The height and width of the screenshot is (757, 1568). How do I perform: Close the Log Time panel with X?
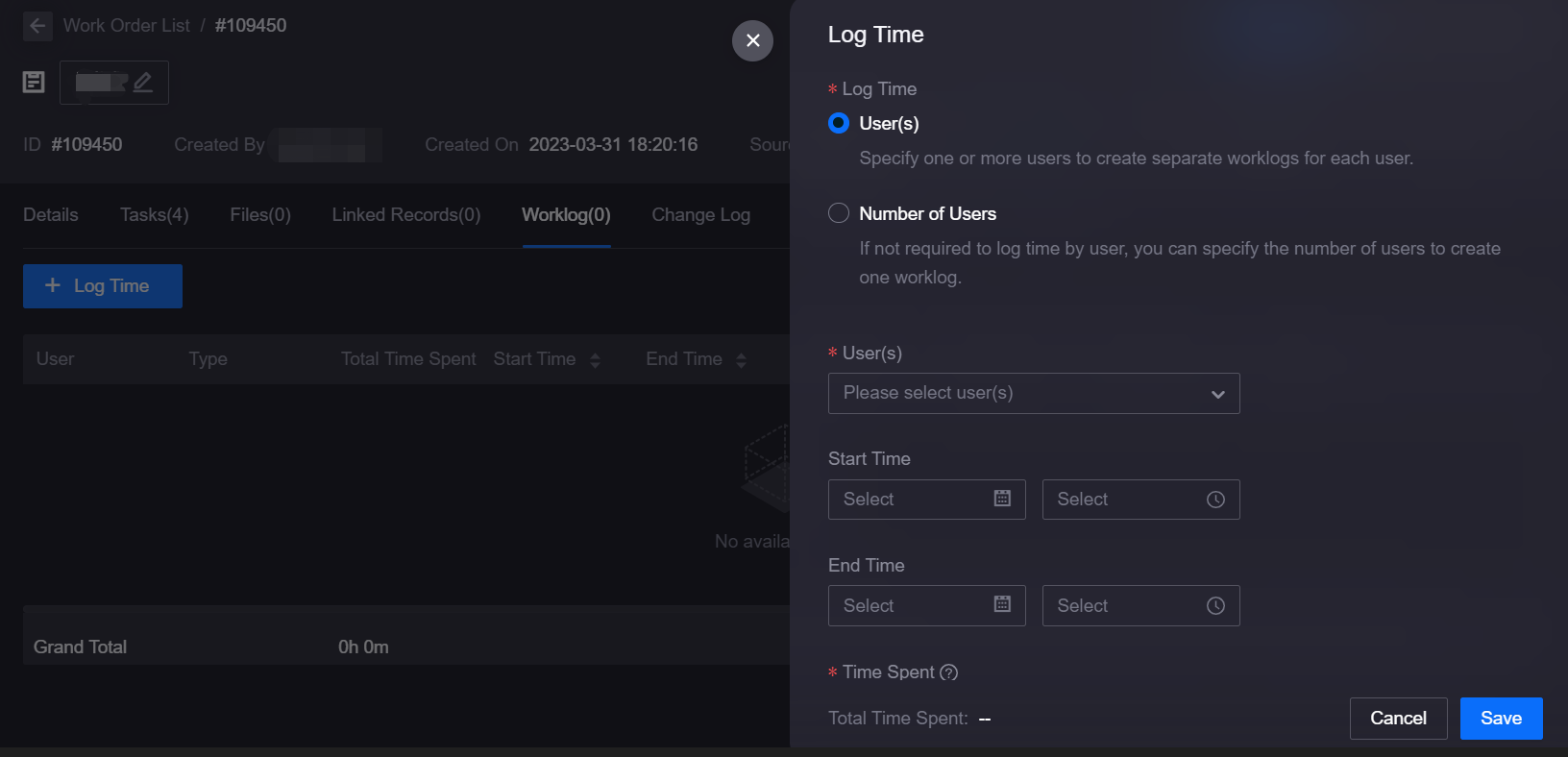point(752,40)
